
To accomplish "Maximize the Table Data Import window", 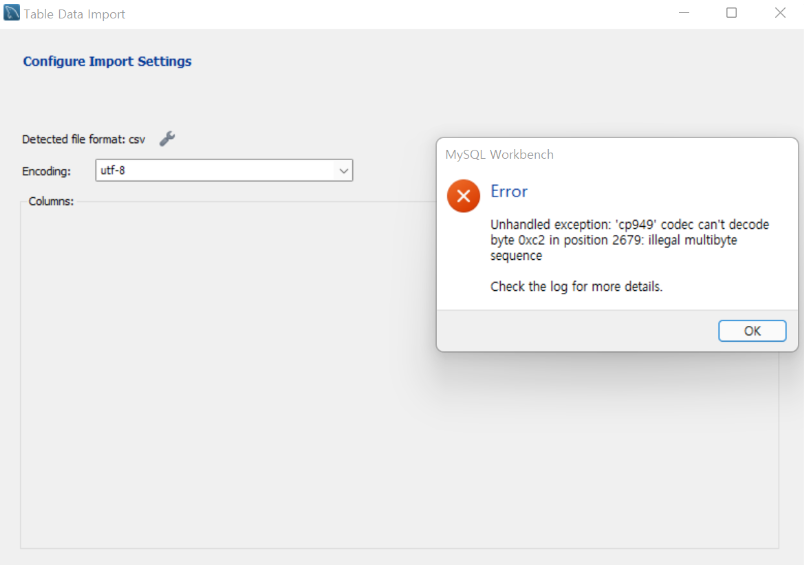I will coord(732,14).
